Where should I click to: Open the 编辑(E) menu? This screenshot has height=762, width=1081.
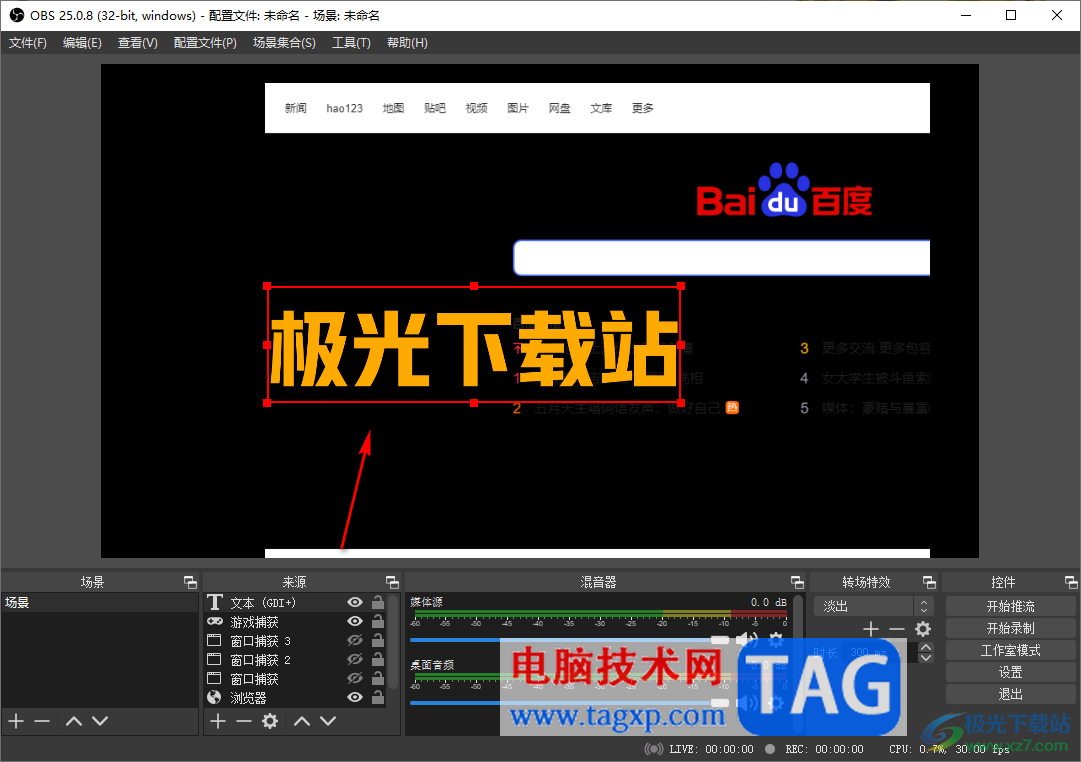[x=82, y=43]
